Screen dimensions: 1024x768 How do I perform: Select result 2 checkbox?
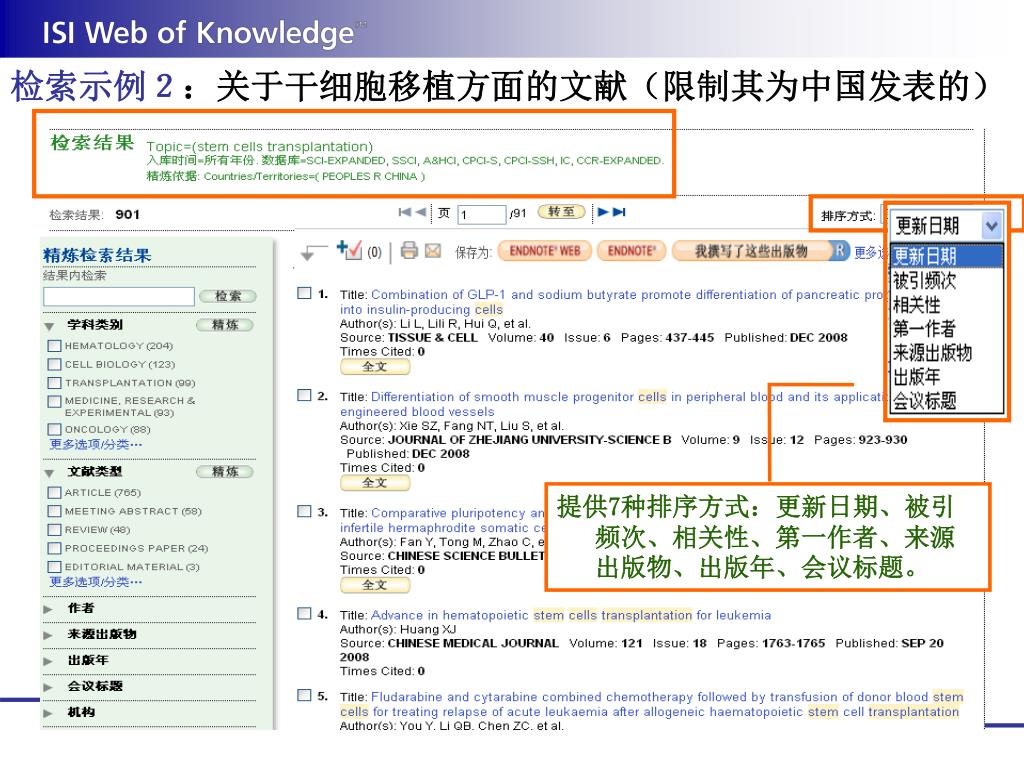[304, 395]
